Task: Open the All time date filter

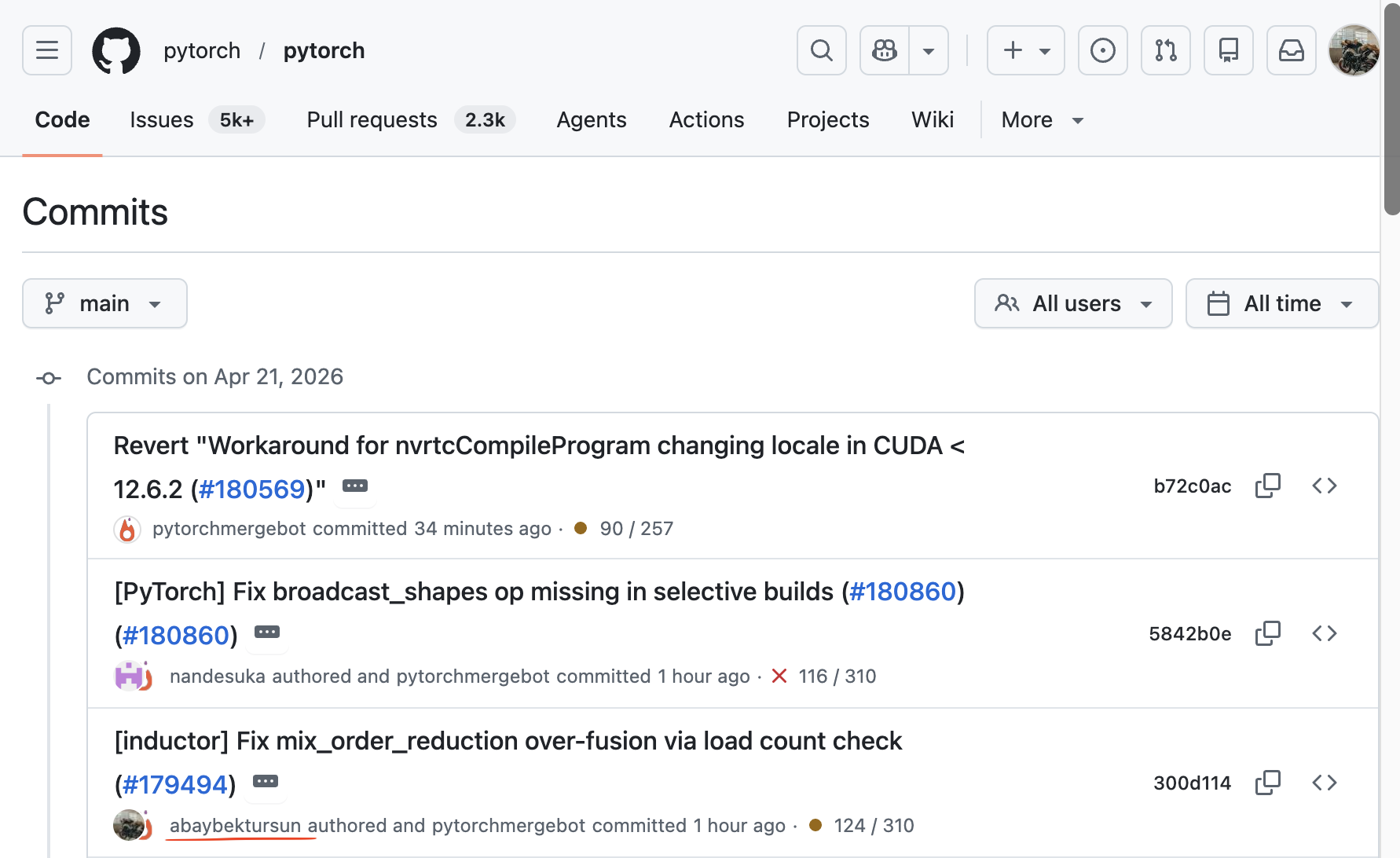Action: click(x=1281, y=303)
